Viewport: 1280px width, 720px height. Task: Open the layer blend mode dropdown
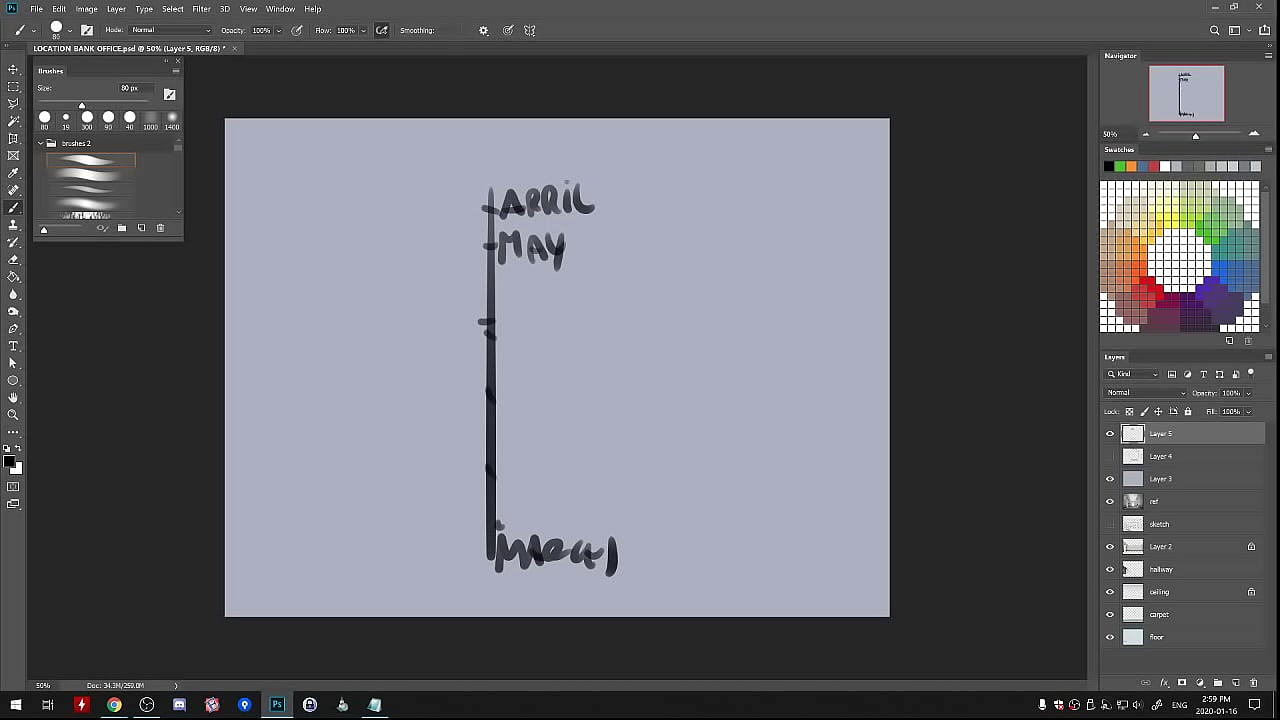[x=1144, y=393]
